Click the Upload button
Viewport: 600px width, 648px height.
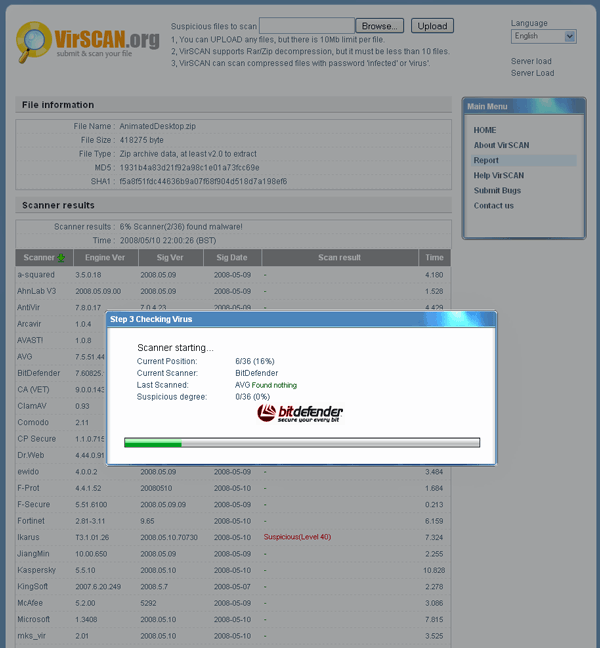coord(432,26)
